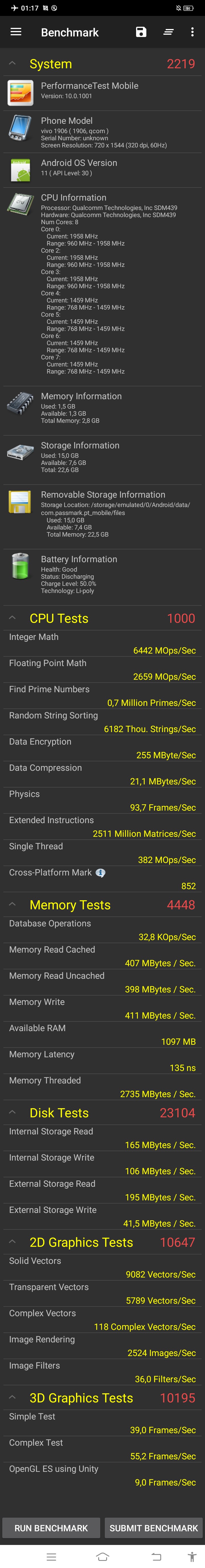Tap the Android home navigation button
Screen dimensions: 205x1568
[103, 1556]
